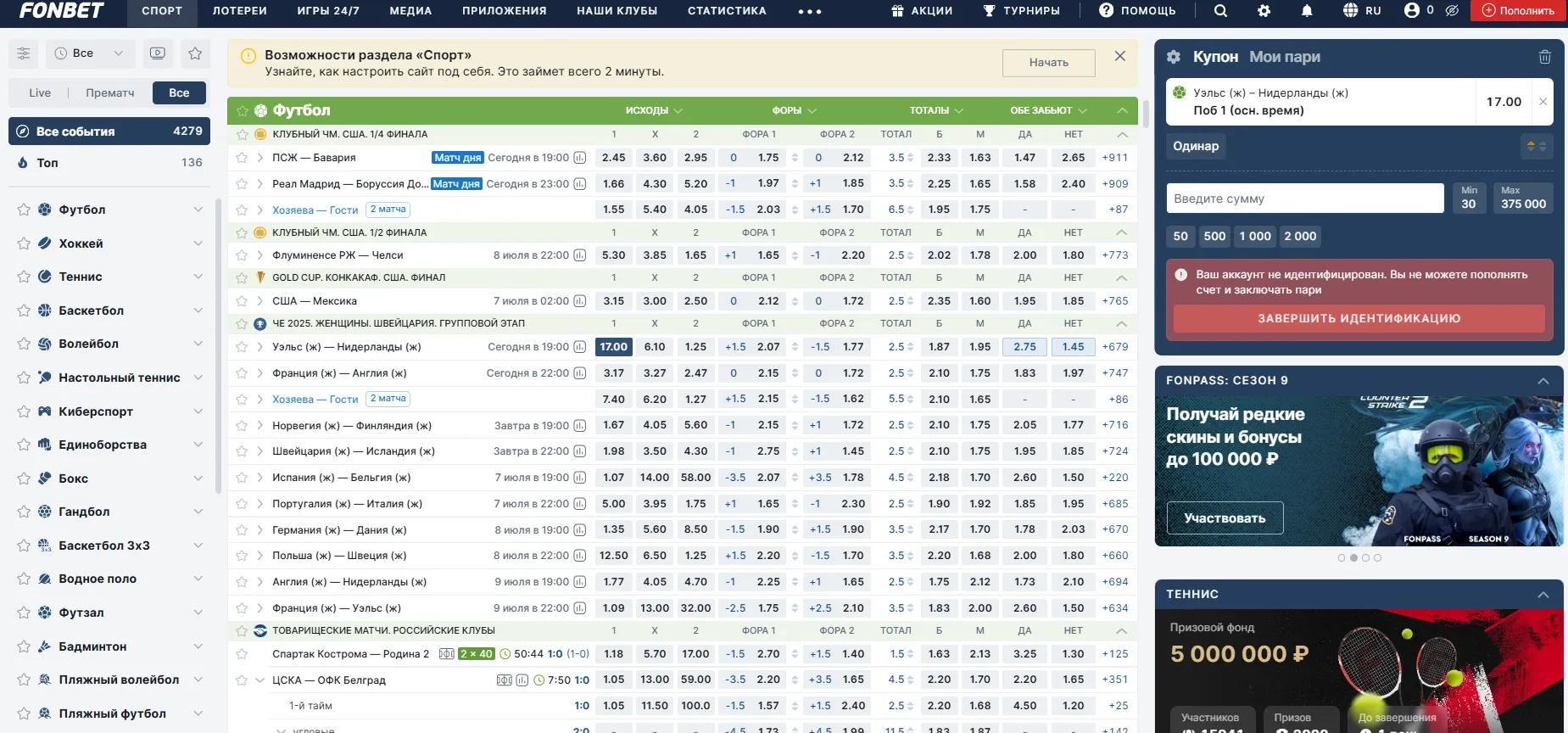The width and height of the screenshot is (1568, 733).
Task: Open the ЛОТЕРЕИ menu item
Action: [x=239, y=11]
